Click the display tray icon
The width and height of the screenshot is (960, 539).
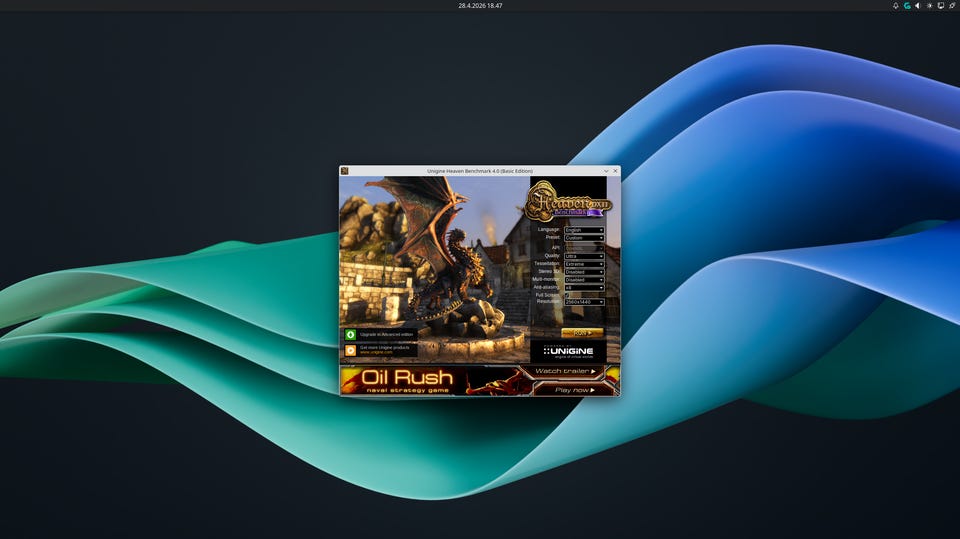pyautogui.click(x=941, y=6)
